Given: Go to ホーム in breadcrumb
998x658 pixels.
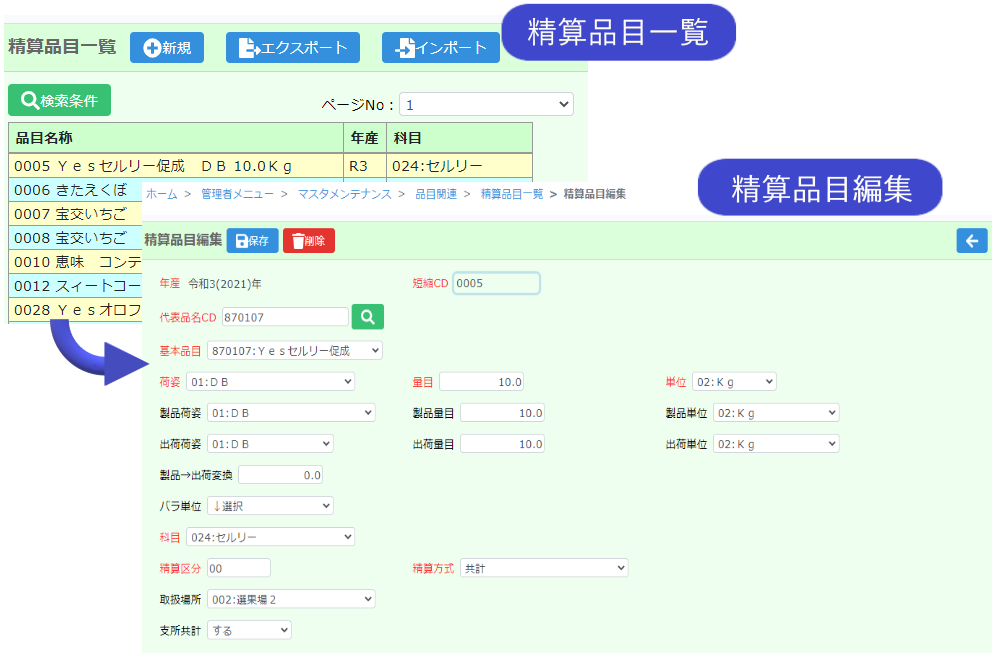Looking at the screenshot, I should [x=161, y=194].
